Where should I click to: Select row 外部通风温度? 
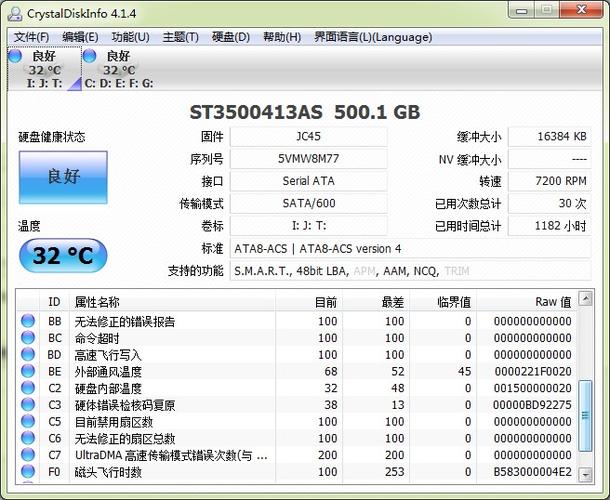coord(297,371)
